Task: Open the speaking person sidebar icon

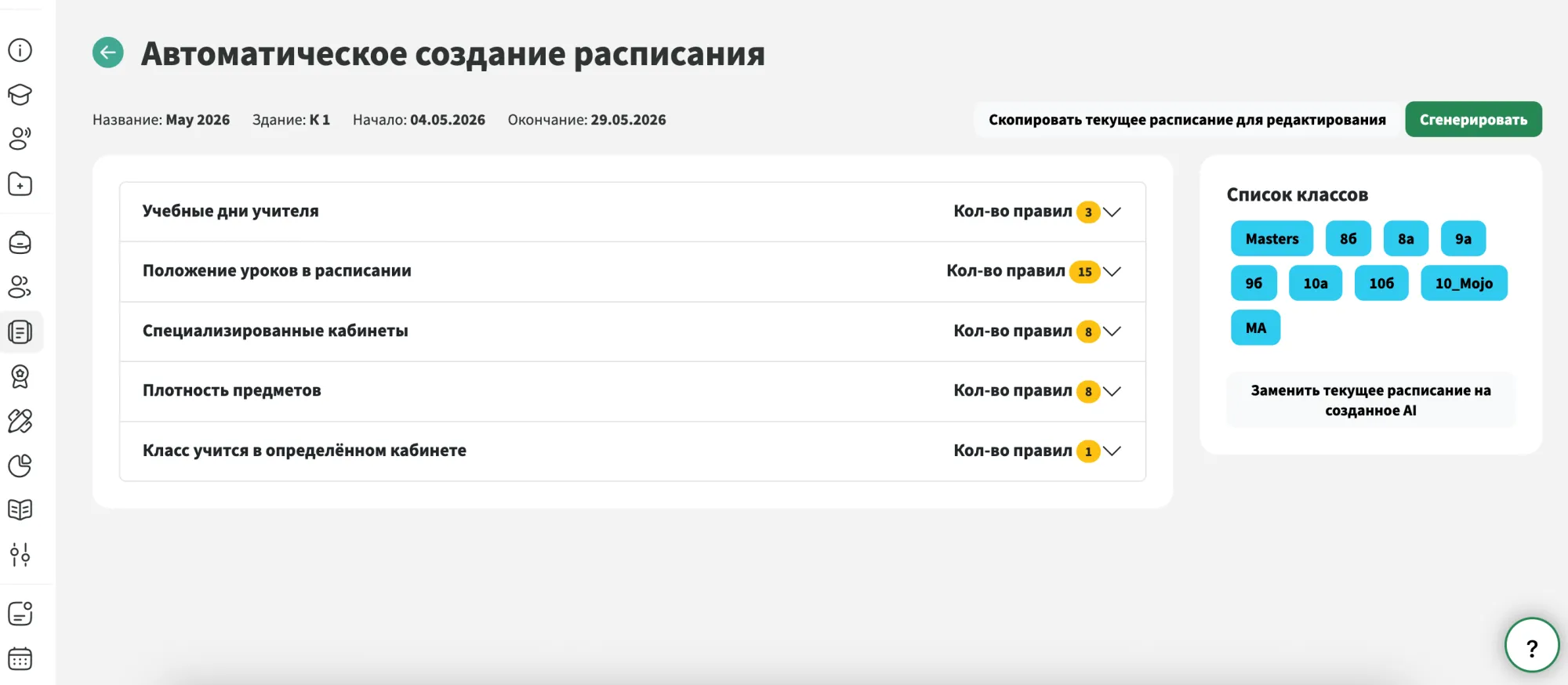Action: click(20, 139)
